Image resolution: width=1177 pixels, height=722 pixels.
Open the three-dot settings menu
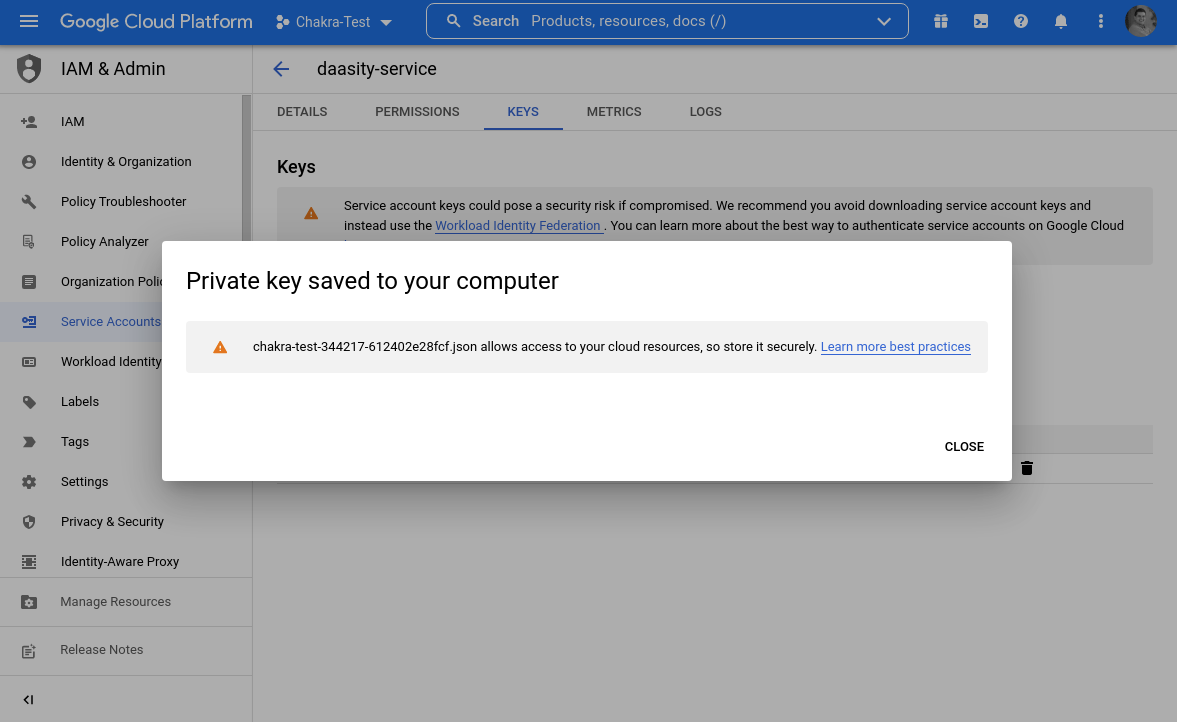coord(1101,21)
